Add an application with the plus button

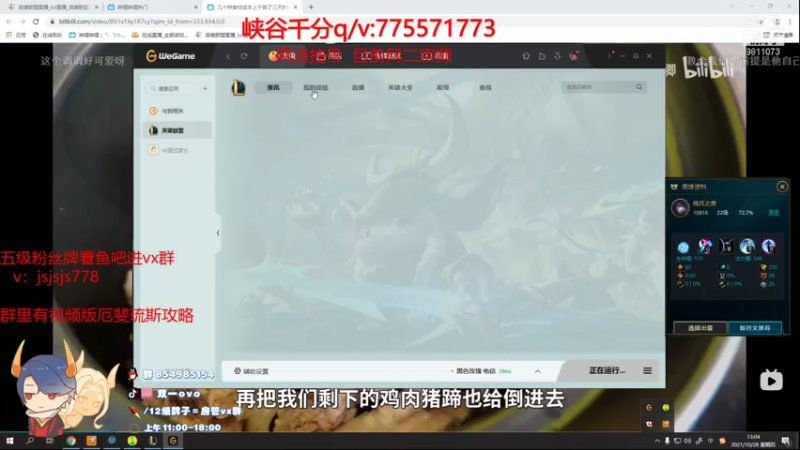coord(205,88)
